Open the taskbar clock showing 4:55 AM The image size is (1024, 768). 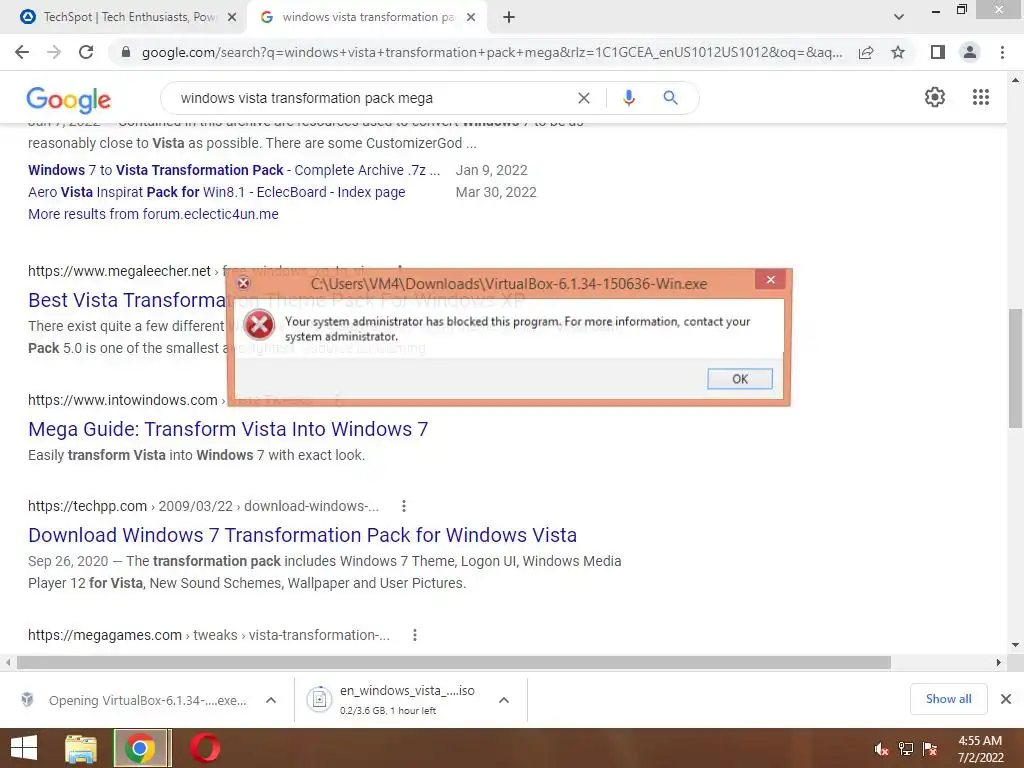(x=980, y=749)
